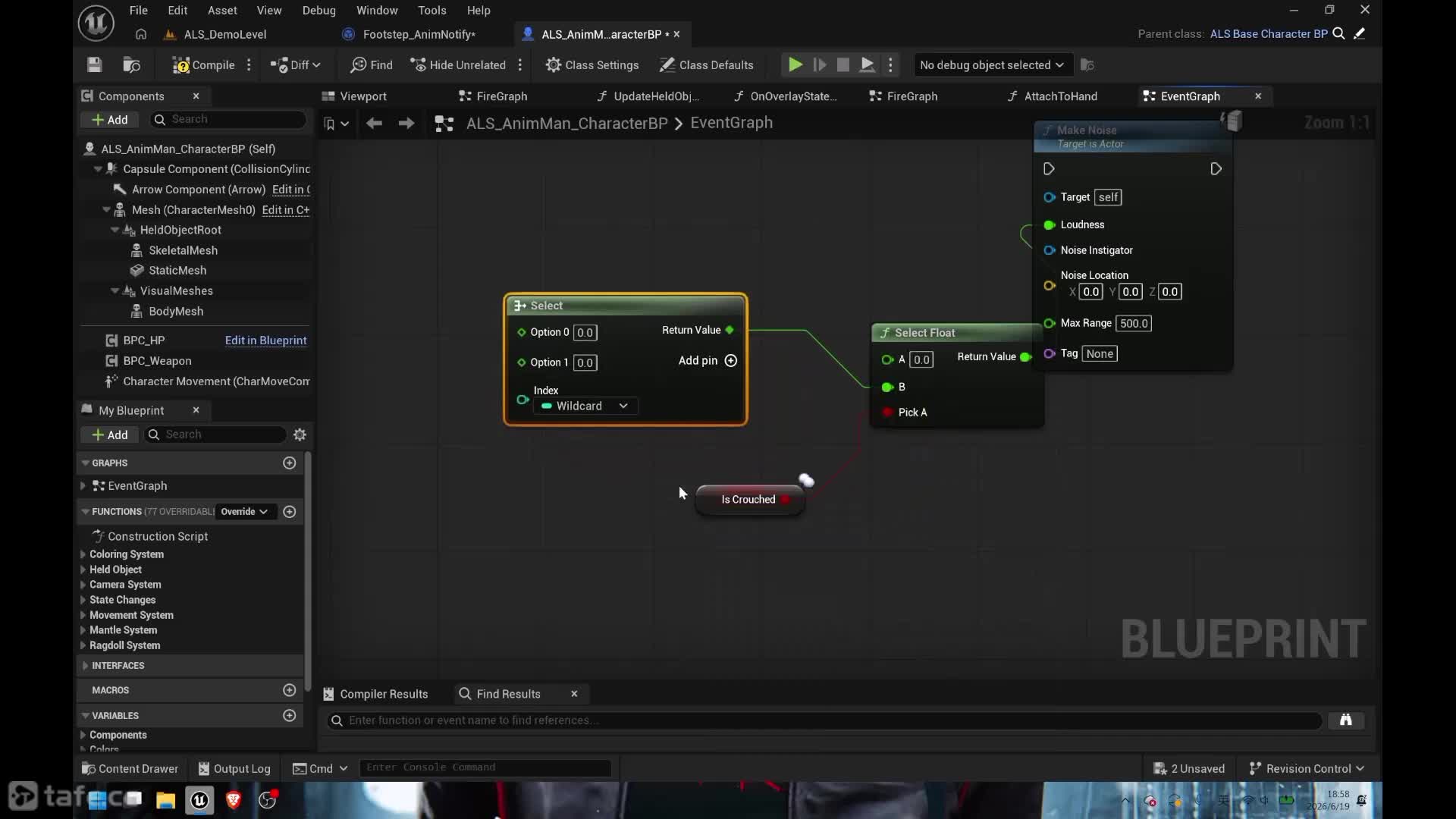Open the Revision Control menu
Screen dimensions: 1456x819
[x=1307, y=769]
